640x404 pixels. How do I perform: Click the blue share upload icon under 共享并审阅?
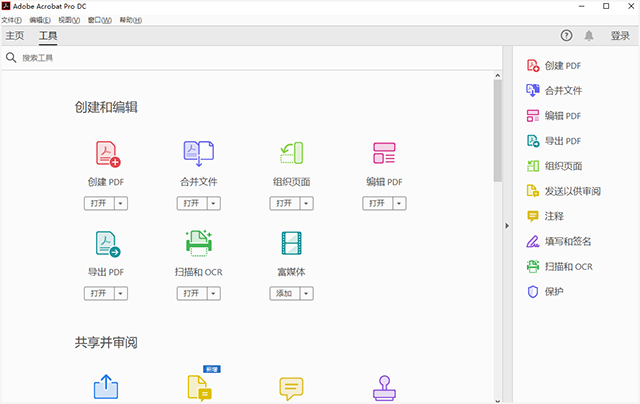[x=106, y=386]
